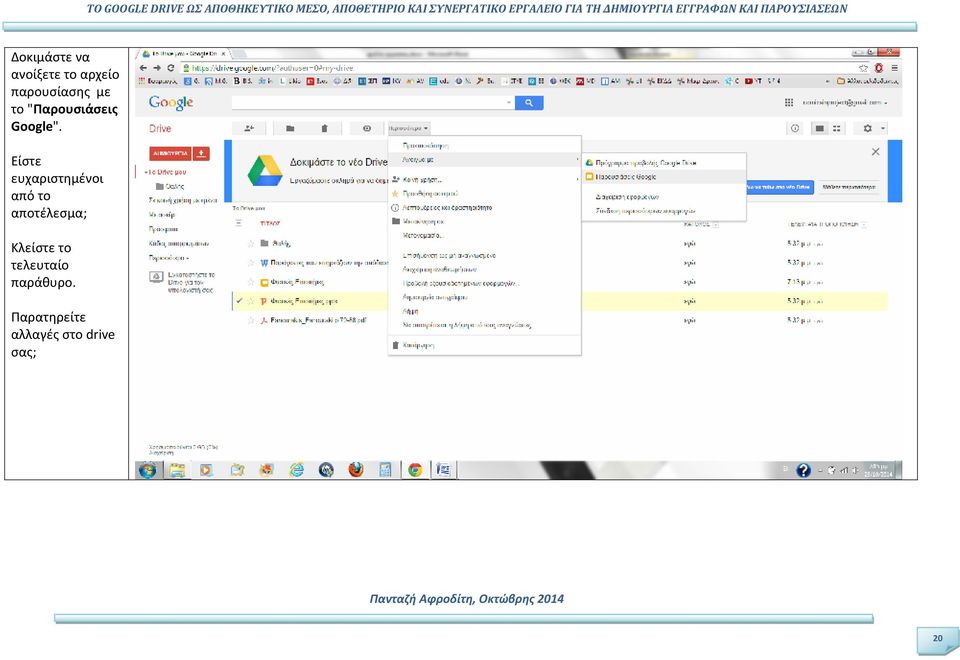This screenshot has width=960, height=660.
Task: Open the Word document in the list
Action: 329,263
